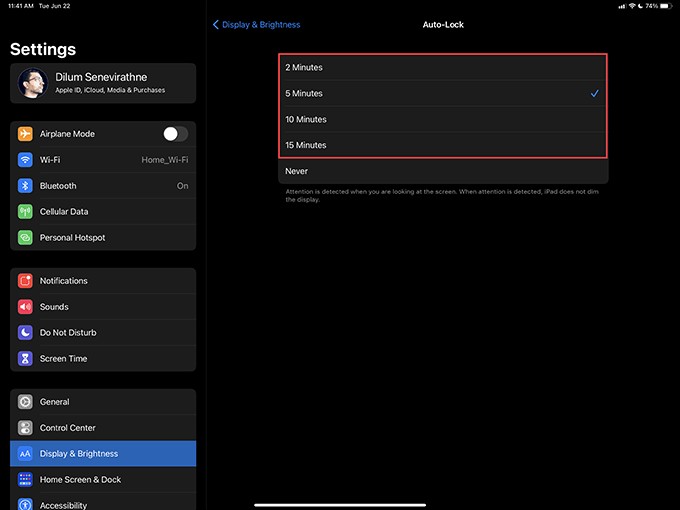
Task: Open General settings
Action: coord(103,402)
